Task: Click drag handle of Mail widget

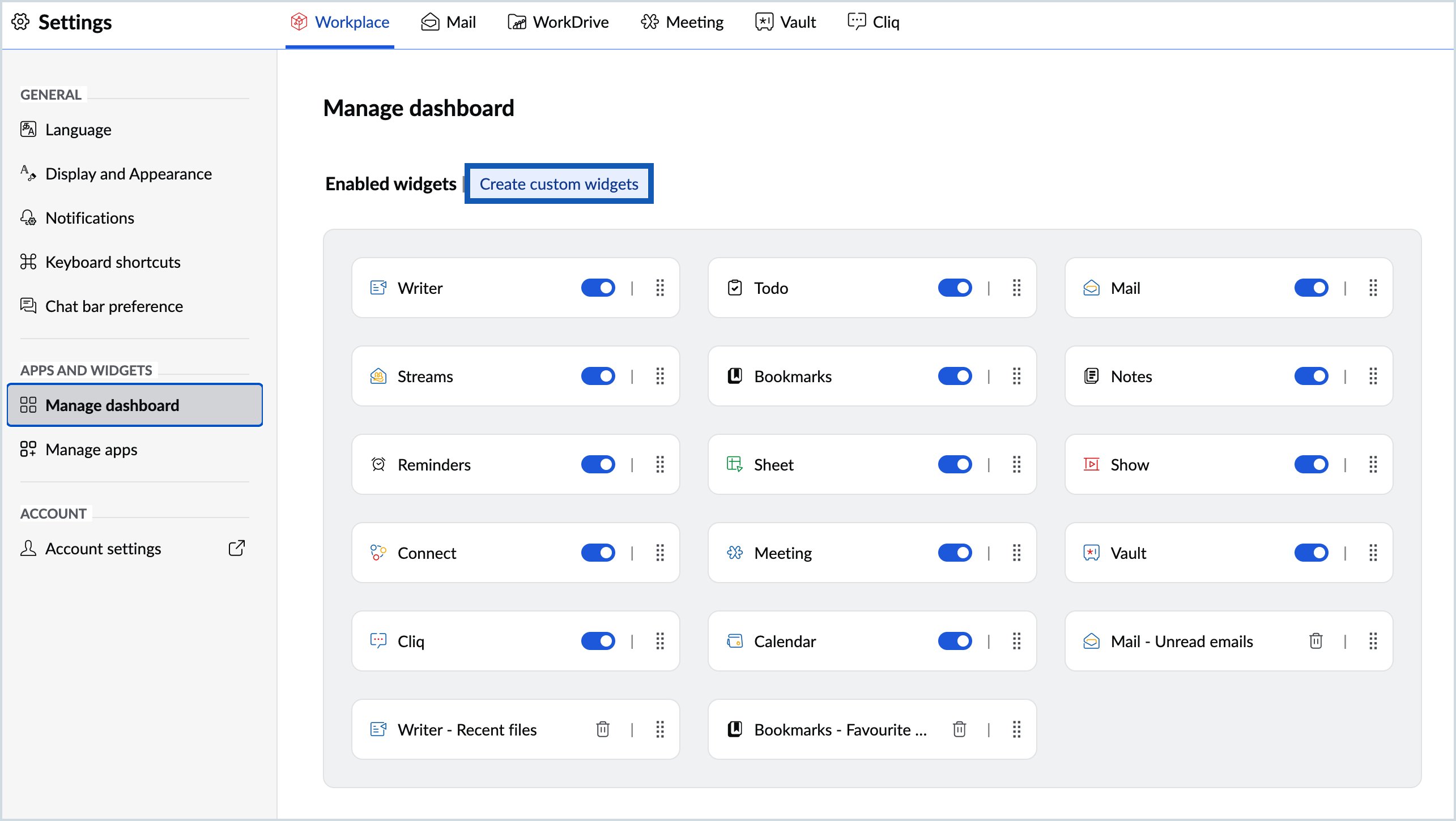Action: (x=1373, y=288)
